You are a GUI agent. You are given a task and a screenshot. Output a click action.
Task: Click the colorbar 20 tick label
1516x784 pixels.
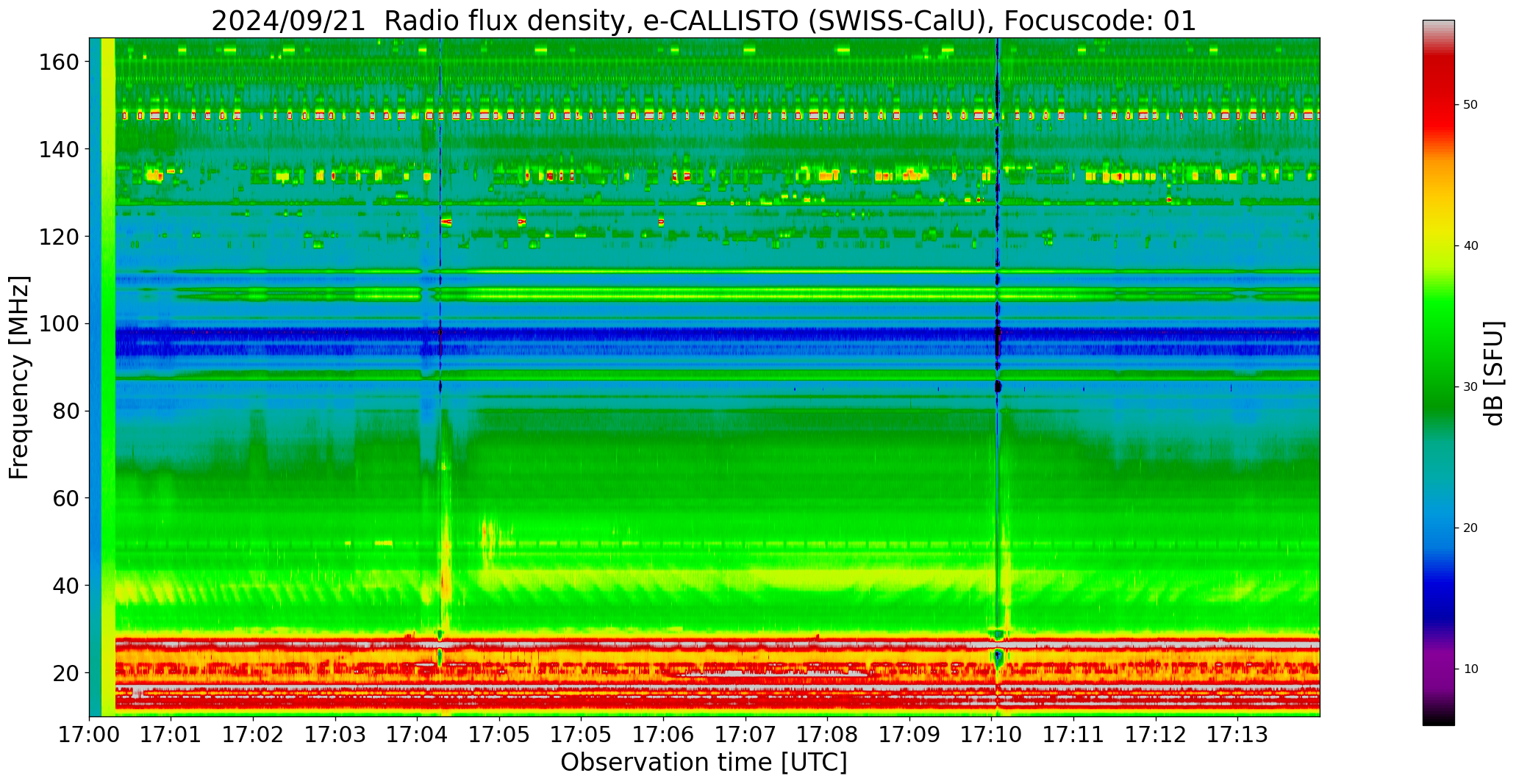tap(1470, 528)
